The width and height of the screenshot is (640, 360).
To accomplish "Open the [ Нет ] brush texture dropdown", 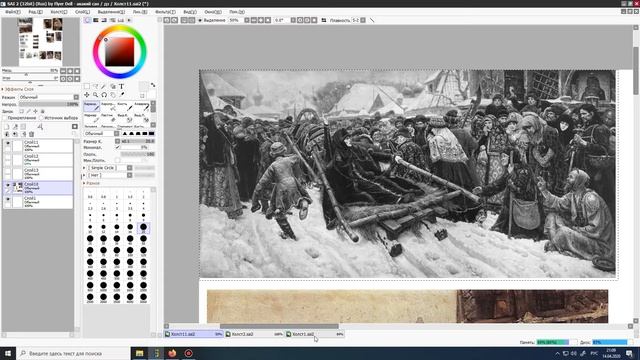I will click(110, 175).
